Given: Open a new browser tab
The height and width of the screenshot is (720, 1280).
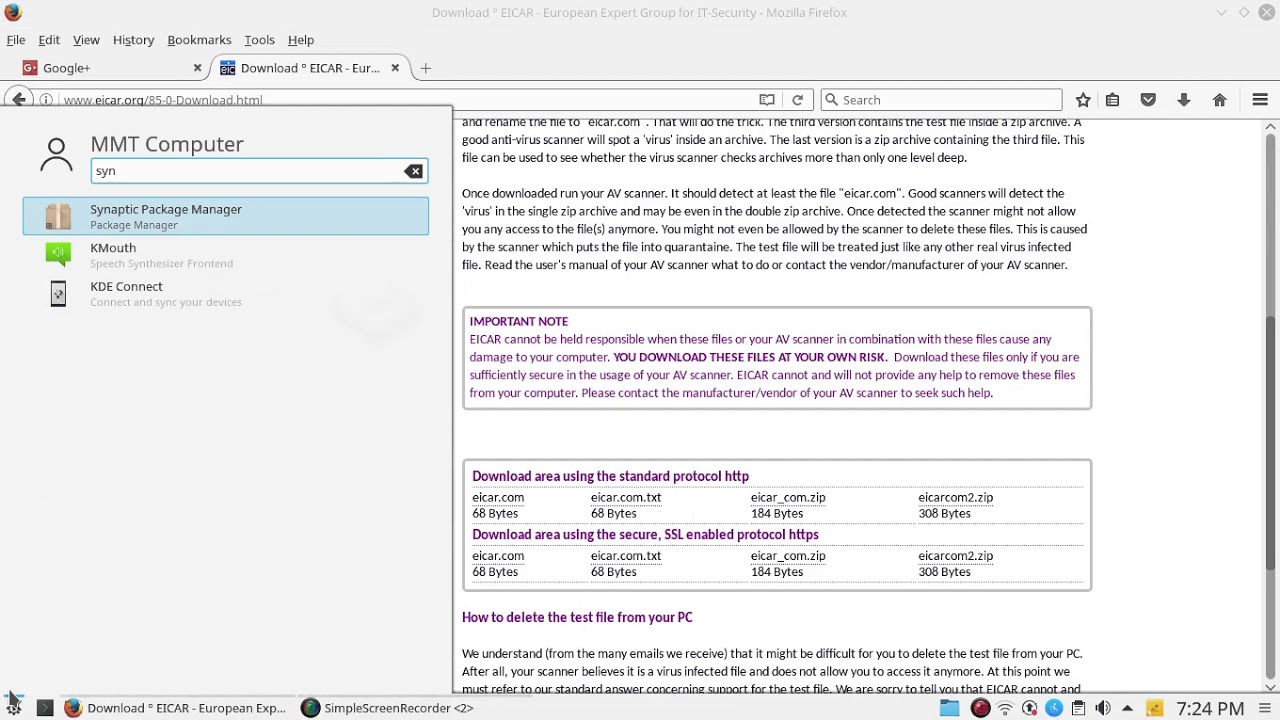Looking at the screenshot, I should pos(425,68).
